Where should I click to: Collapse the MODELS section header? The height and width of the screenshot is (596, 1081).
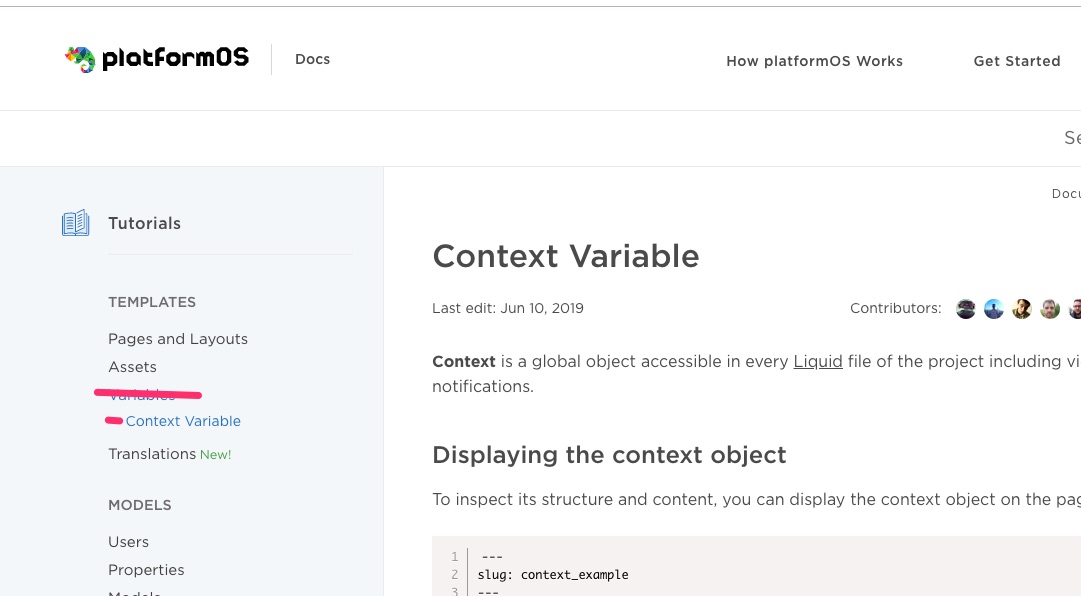point(139,505)
